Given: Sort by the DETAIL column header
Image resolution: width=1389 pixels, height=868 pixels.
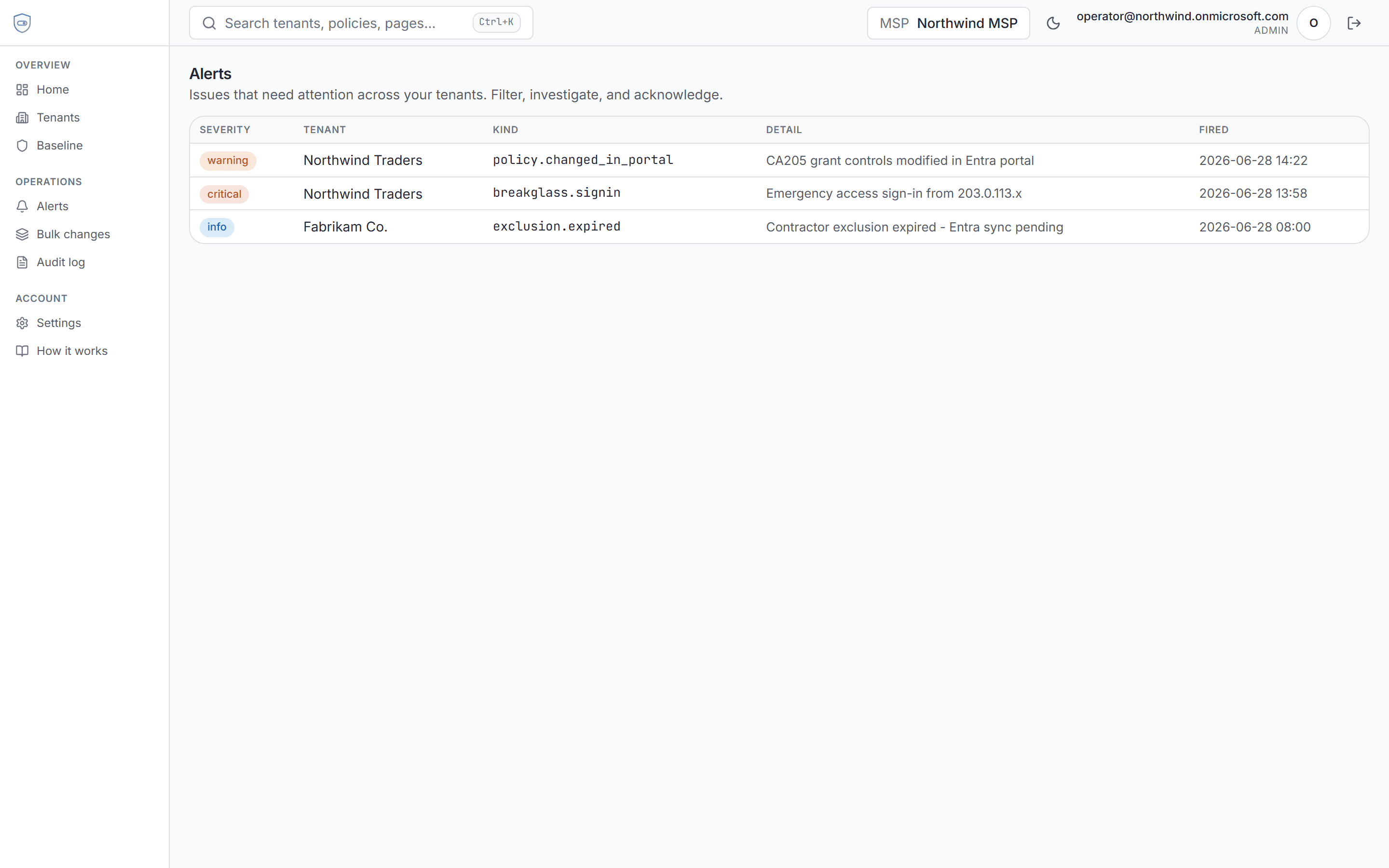Looking at the screenshot, I should (783, 130).
